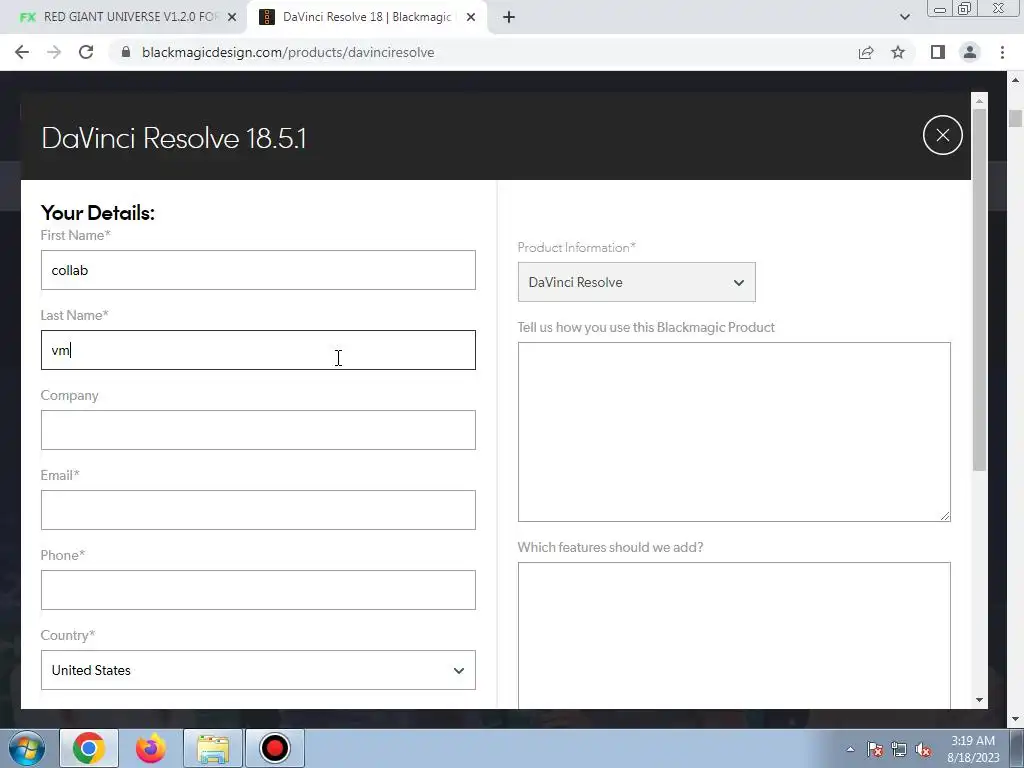Click the Chrome taskbar icon

click(x=89, y=748)
